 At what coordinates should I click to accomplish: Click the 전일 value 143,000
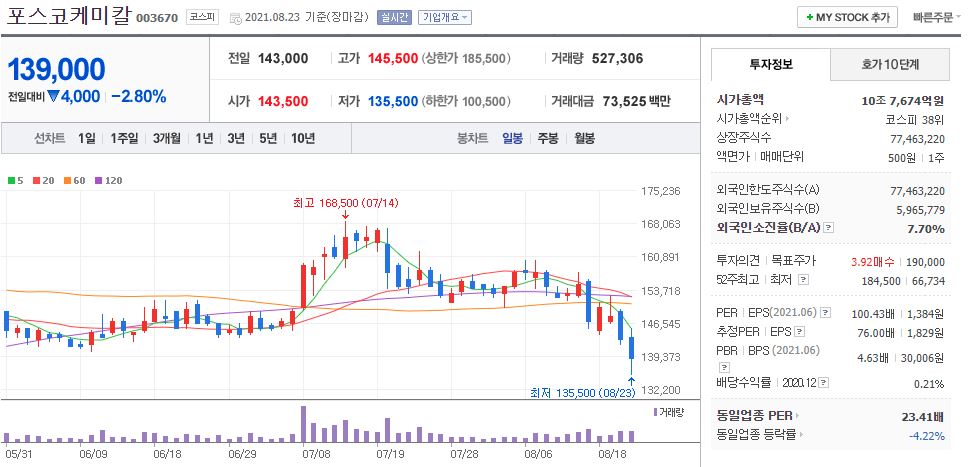(x=283, y=59)
